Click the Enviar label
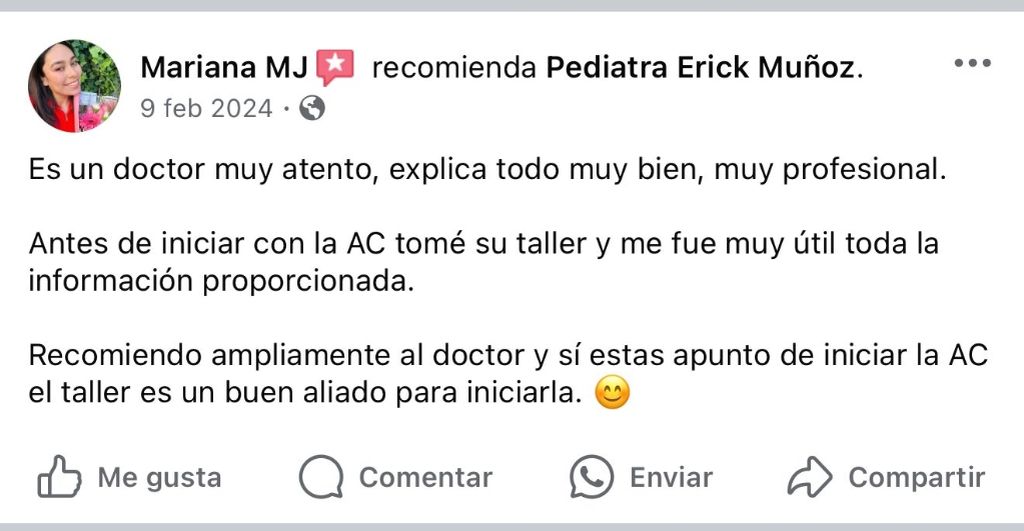 pos(671,478)
